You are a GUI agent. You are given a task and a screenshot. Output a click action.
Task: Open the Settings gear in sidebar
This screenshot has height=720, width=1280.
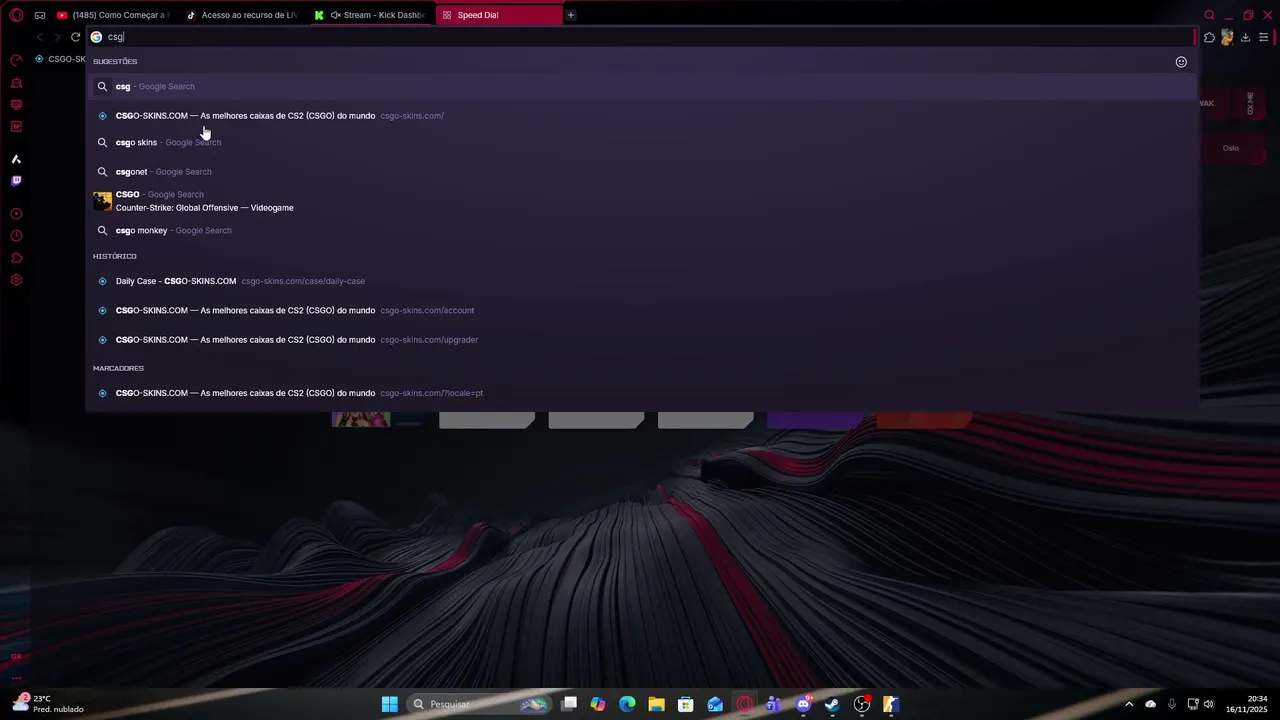(16, 280)
